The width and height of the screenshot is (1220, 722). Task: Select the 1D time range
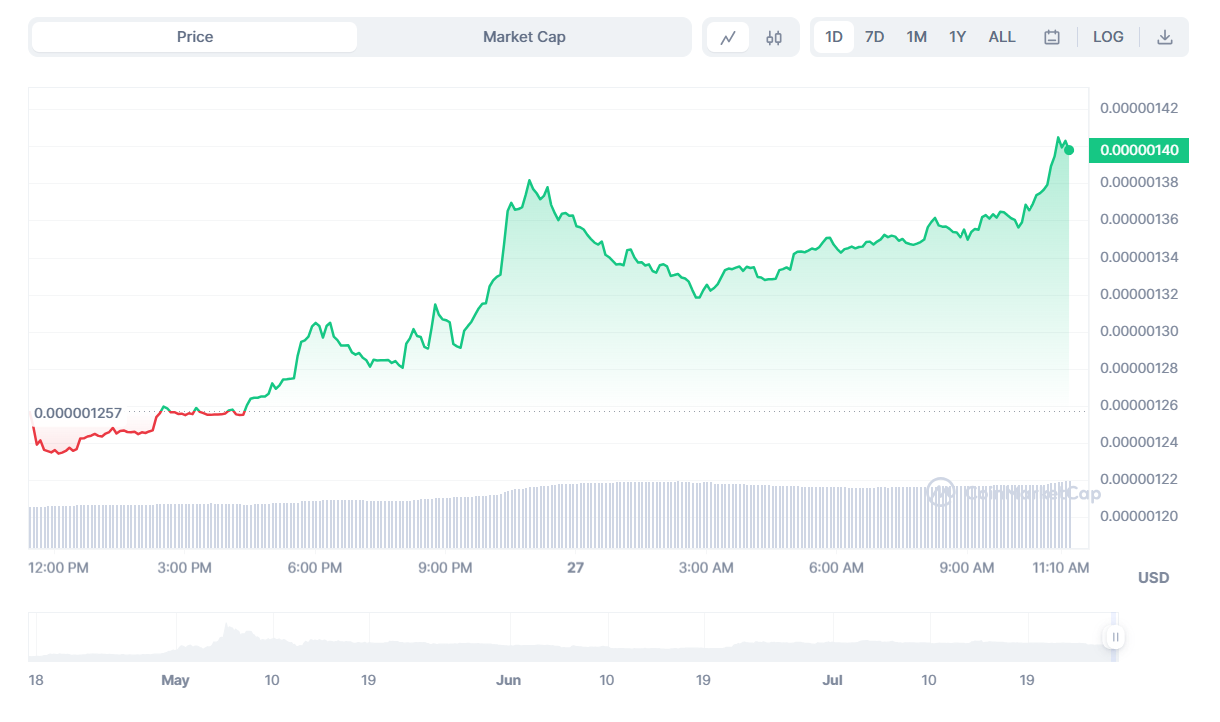tap(833, 37)
